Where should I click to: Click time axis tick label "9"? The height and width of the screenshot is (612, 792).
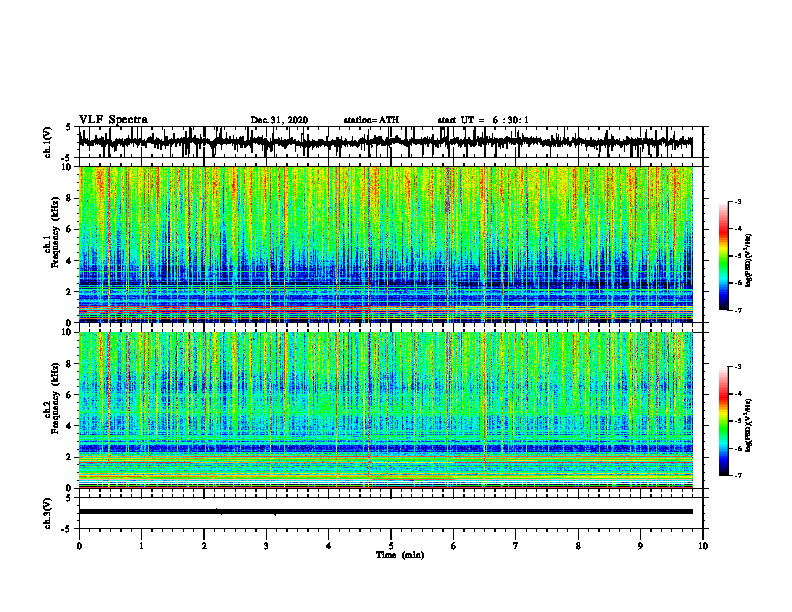coord(640,546)
